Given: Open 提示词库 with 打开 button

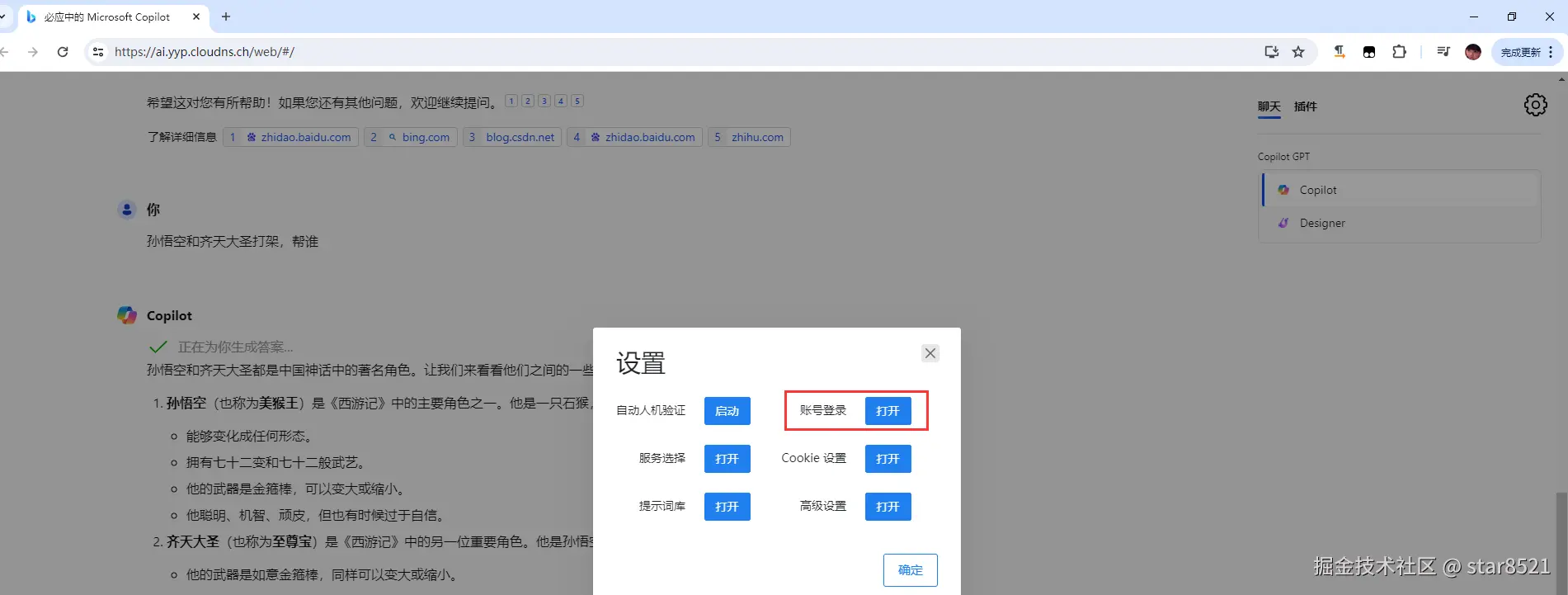Looking at the screenshot, I should 727,507.
